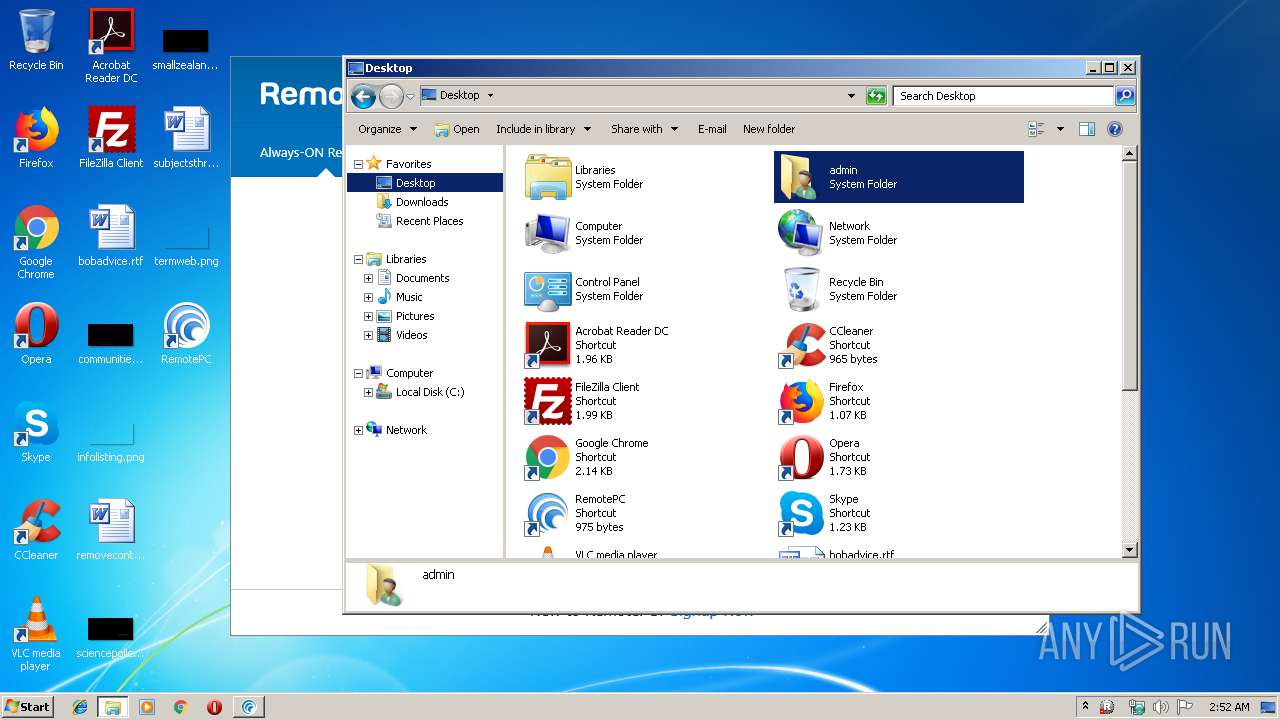Open the bobadvice.rtf desktop file
Viewport: 1280px width, 720px height.
click(x=110, y=236)
